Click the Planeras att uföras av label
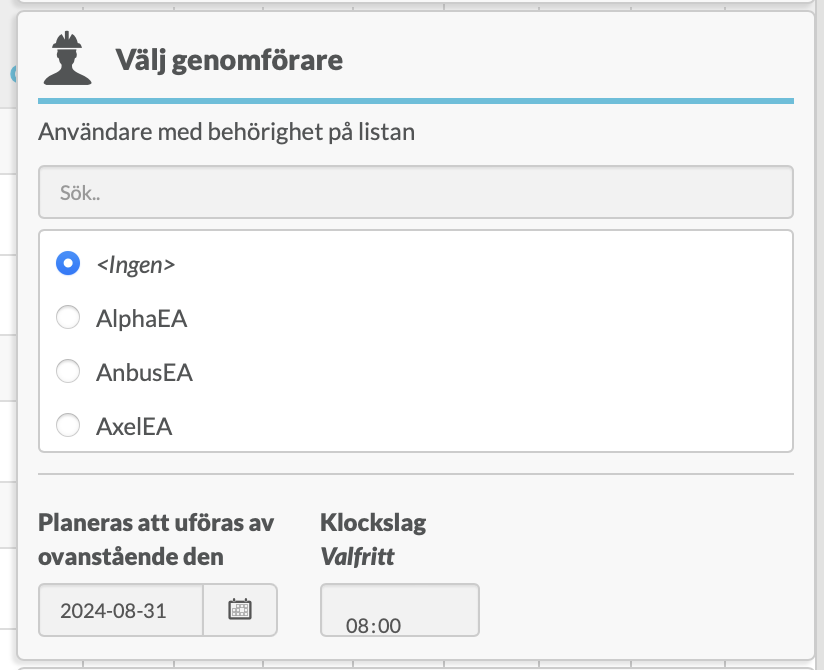The height and width of the screenshot is (670, 824). coord(155,522)
